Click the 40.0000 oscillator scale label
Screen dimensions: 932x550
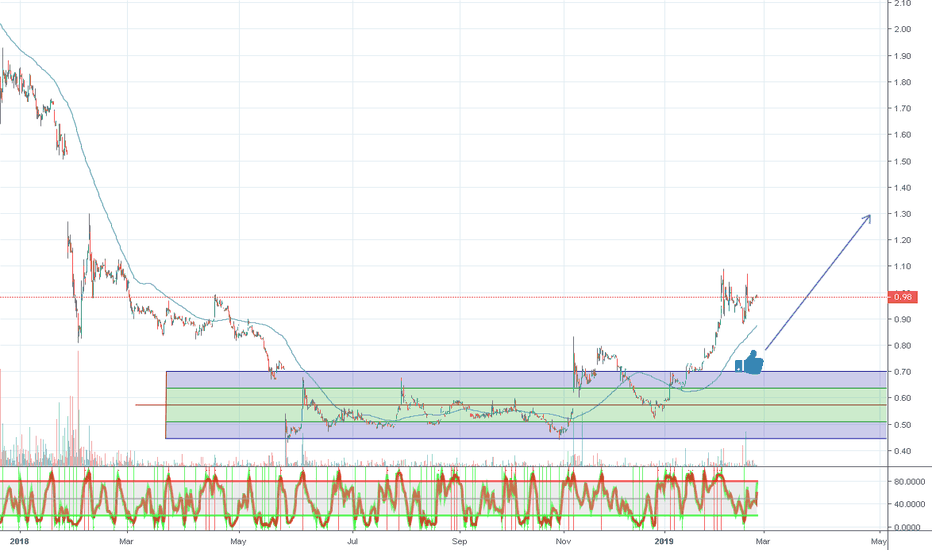click(909, 504)
